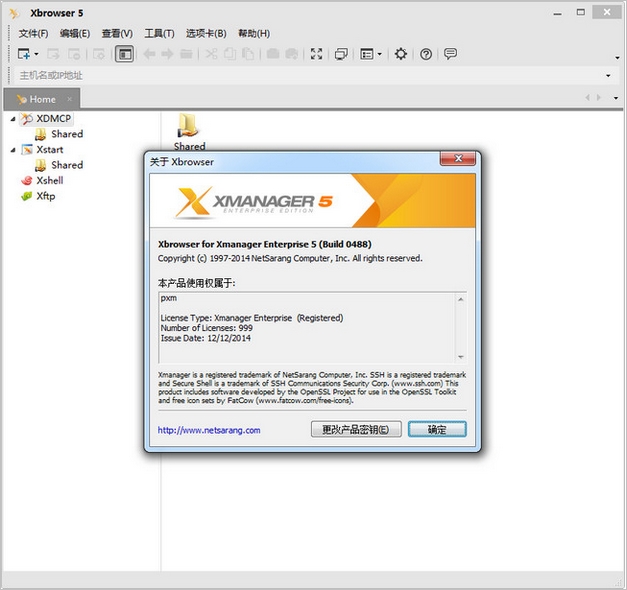Click the 'Issue Date: 12/12/2014' text

click(206, 338)
